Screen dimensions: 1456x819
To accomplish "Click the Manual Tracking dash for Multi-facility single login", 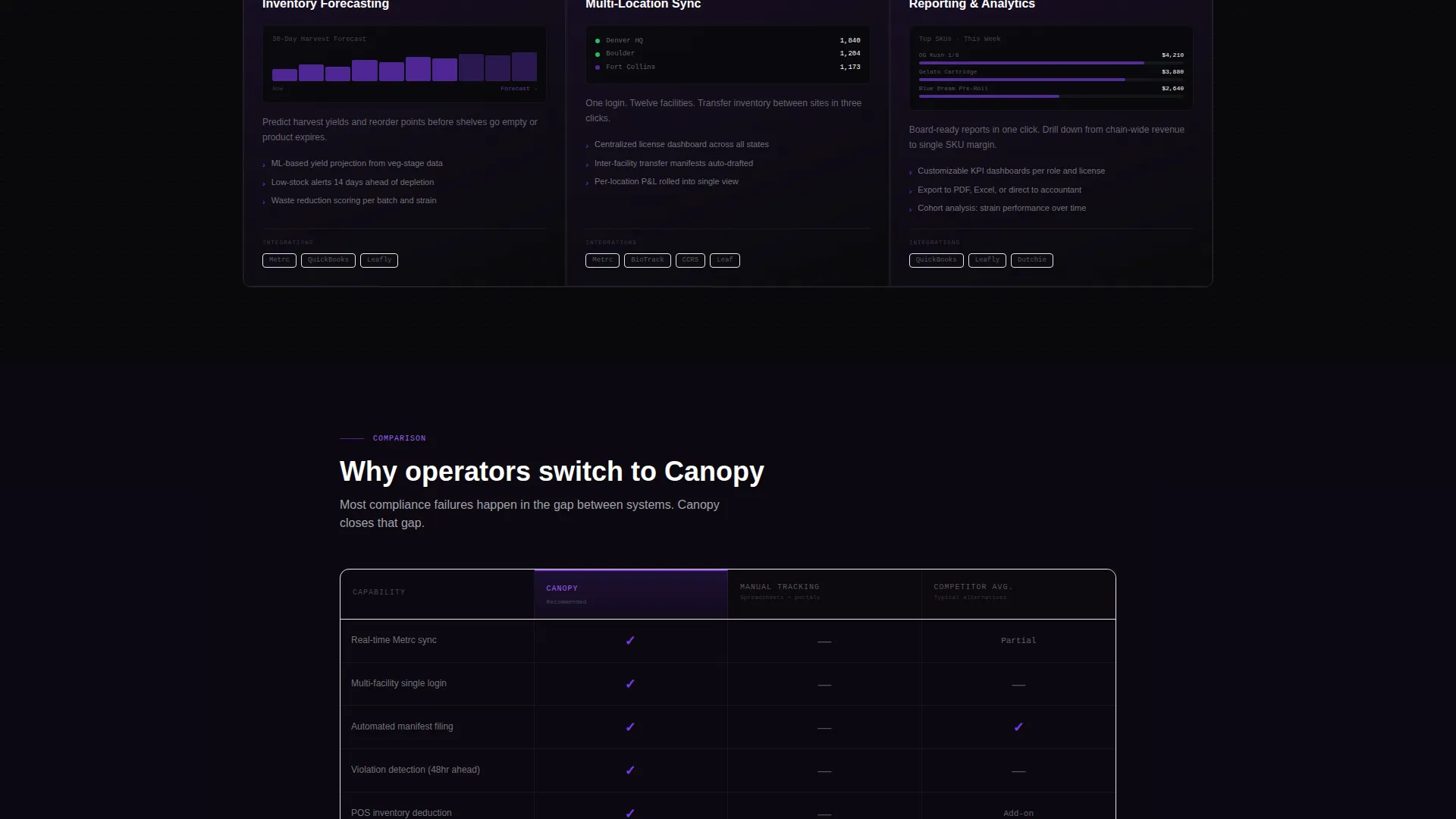I will pos(824,685).
